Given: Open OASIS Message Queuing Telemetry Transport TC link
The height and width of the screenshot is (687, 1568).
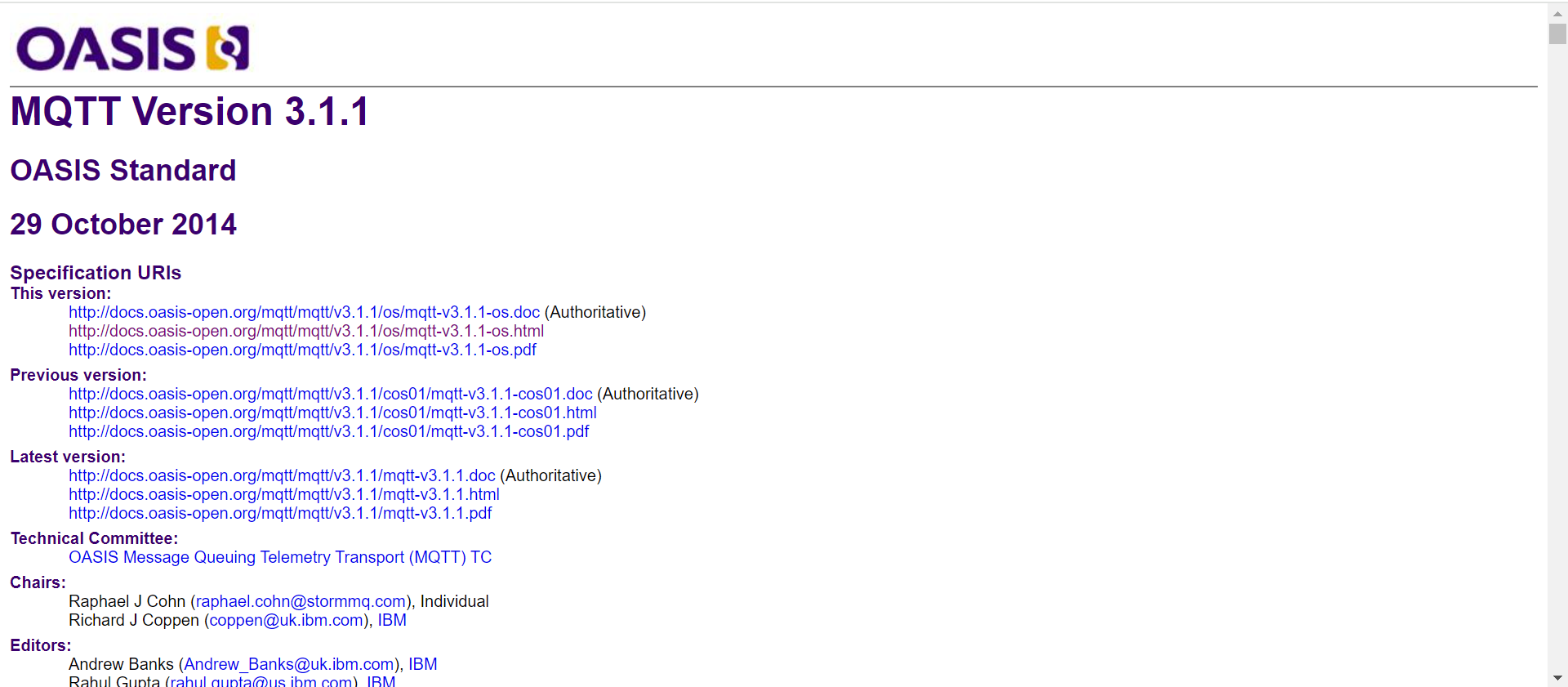Looking at the screenshot, I should [x=280, y=557].
